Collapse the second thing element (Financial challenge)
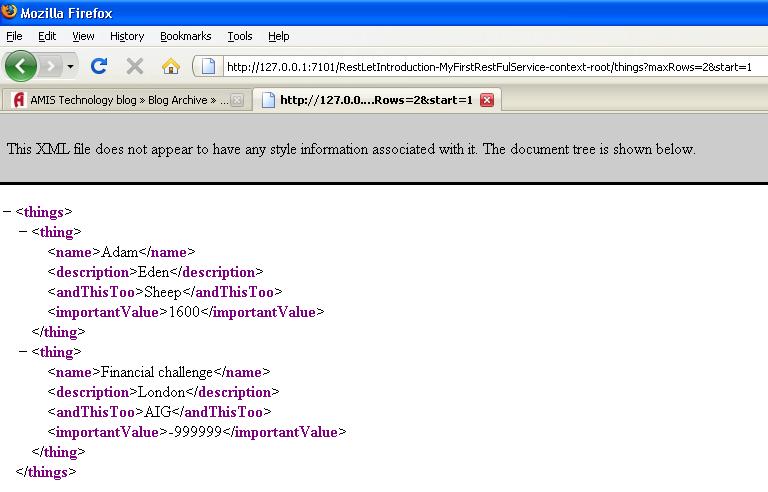768x492 pixels. 23,351
